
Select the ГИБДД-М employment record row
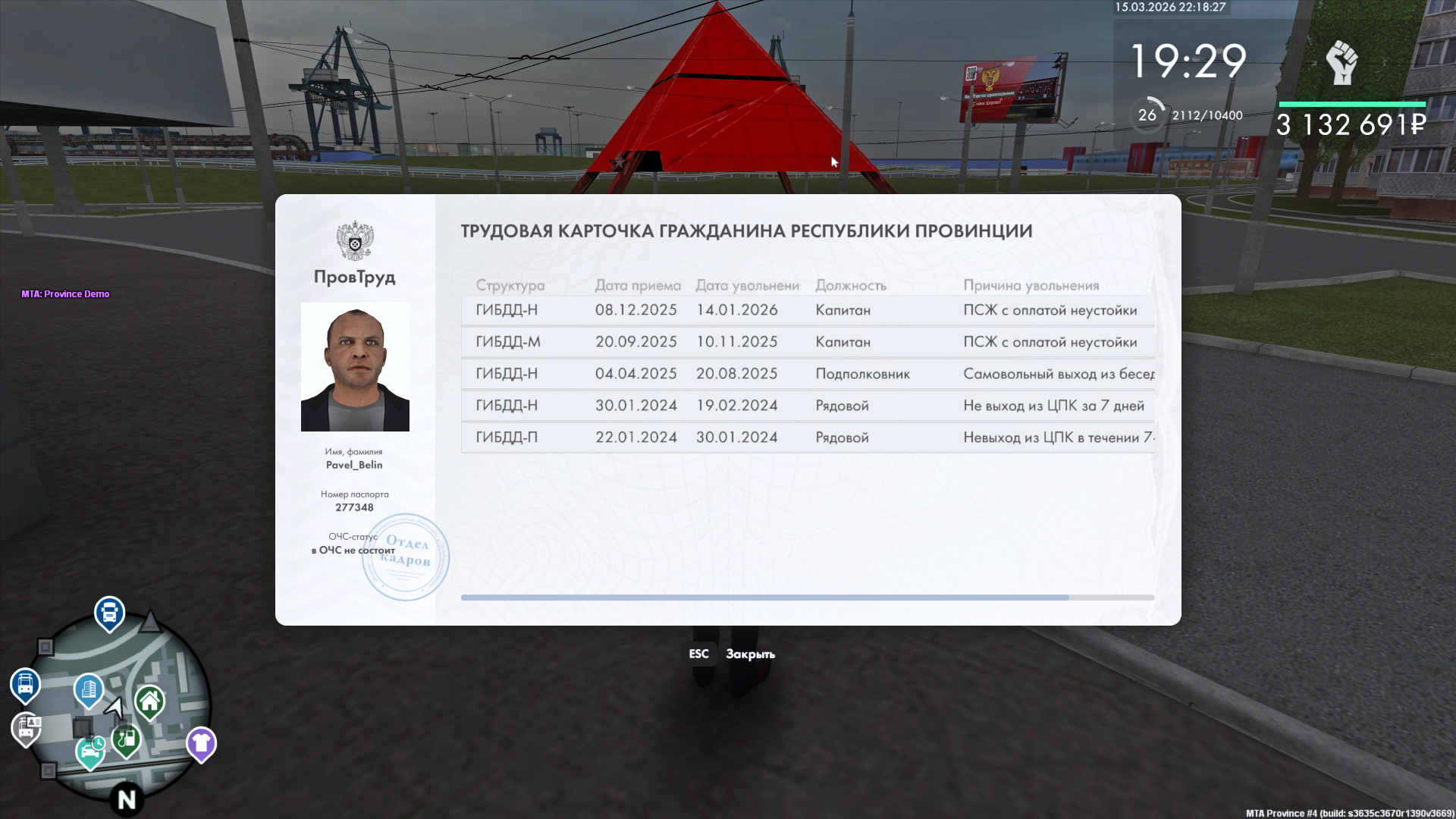pos(807,342)
